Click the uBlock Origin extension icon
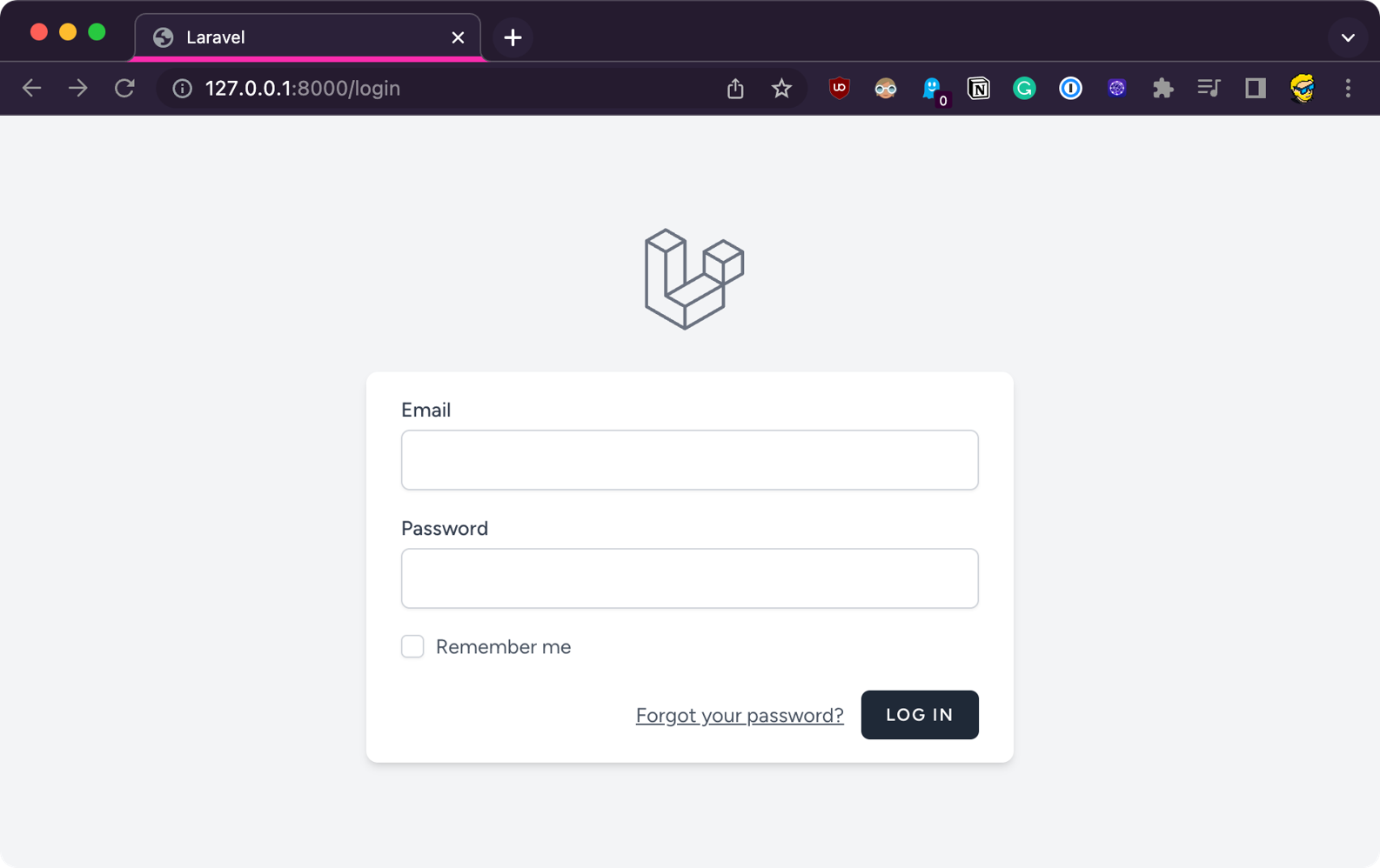1380x868 pixels. tap(839, 88)
